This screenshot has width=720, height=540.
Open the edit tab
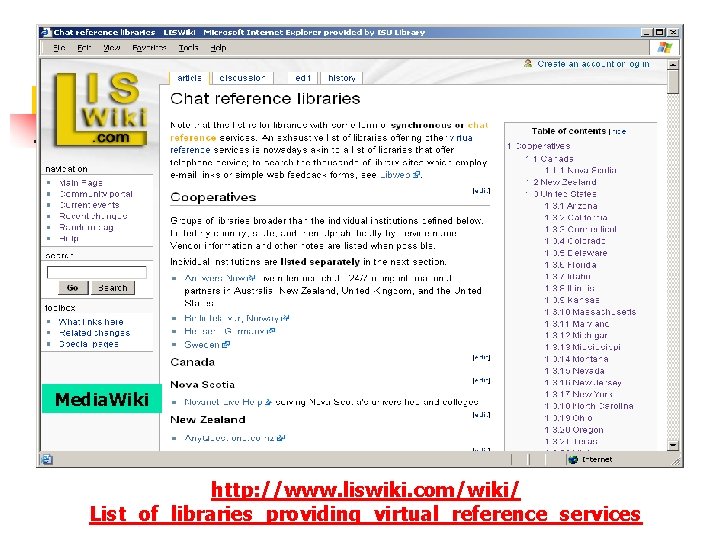(x=303, y=78)
